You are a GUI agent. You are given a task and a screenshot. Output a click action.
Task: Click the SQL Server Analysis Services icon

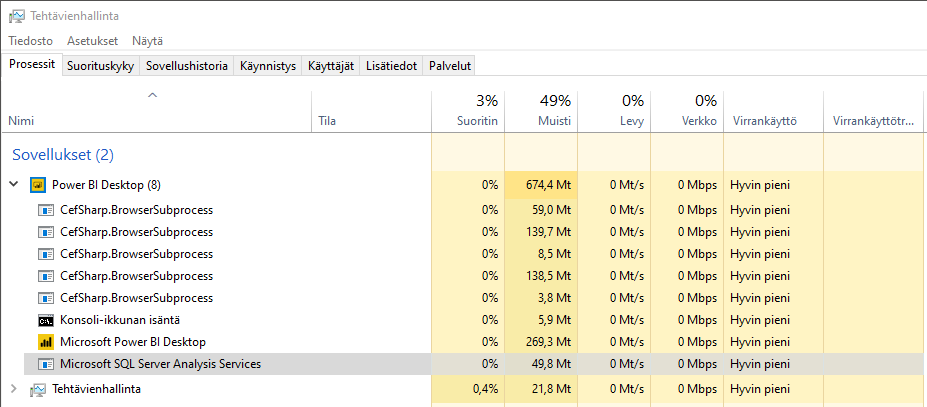(x=46, y=364)
